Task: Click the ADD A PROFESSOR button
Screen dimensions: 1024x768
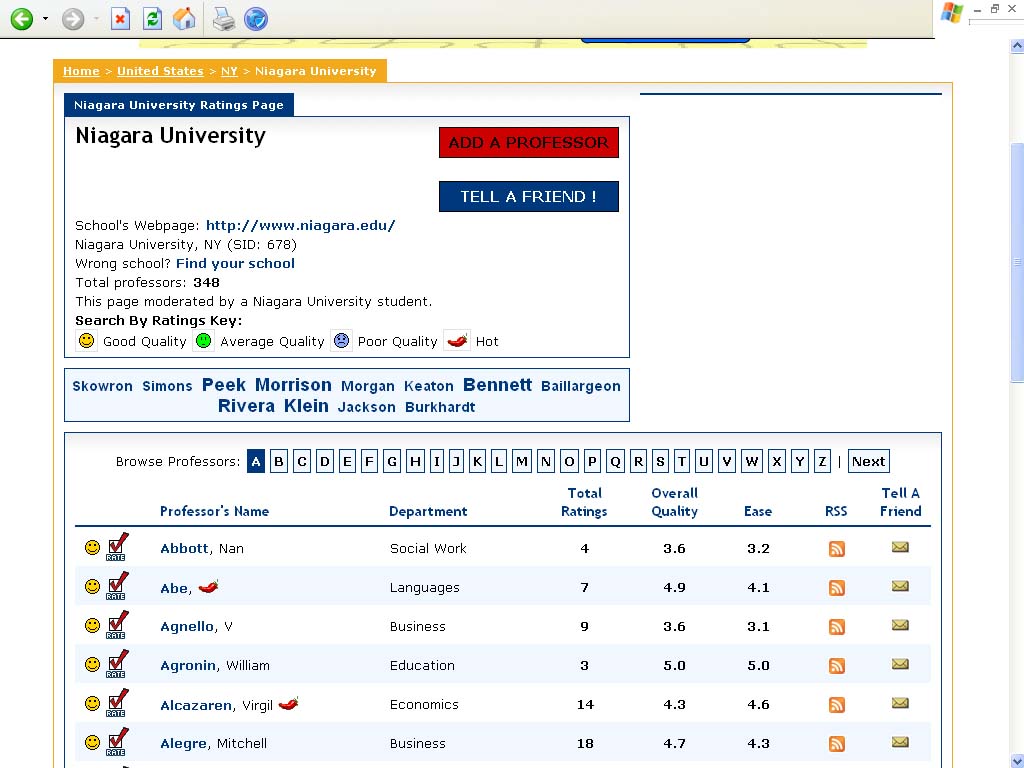Action: 528,142
